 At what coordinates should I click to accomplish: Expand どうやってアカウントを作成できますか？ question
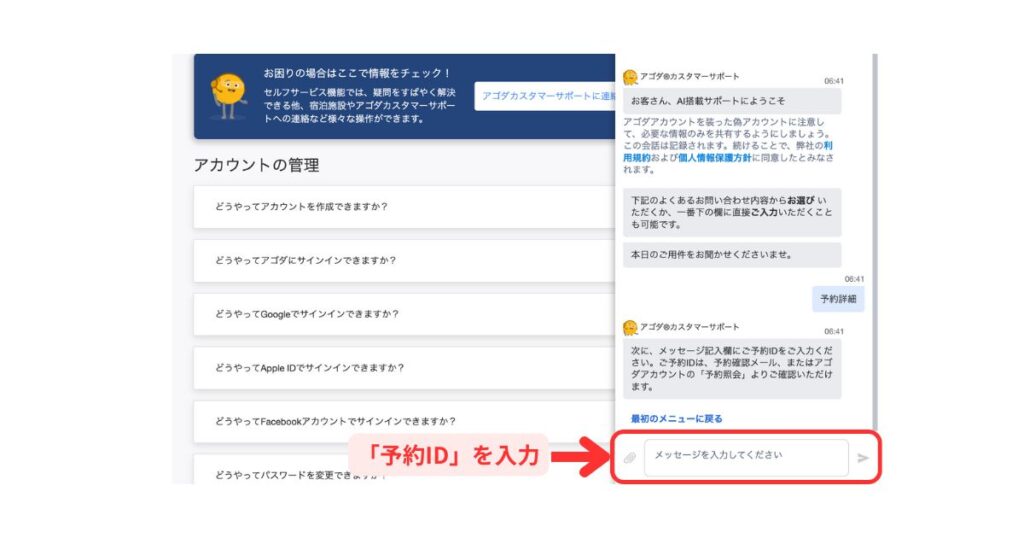(x=404, y=207)
